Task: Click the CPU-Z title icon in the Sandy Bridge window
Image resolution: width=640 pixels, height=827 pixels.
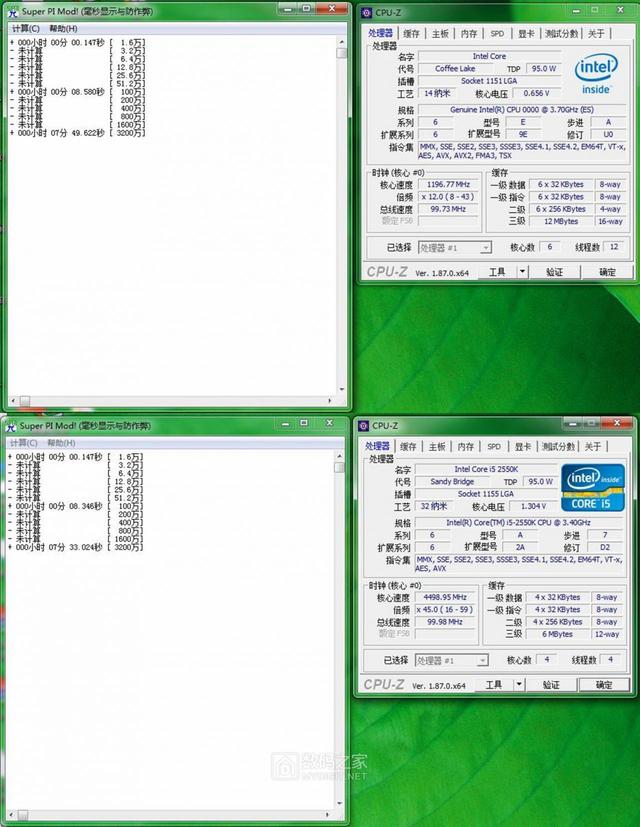Action: tap(364, 426)
